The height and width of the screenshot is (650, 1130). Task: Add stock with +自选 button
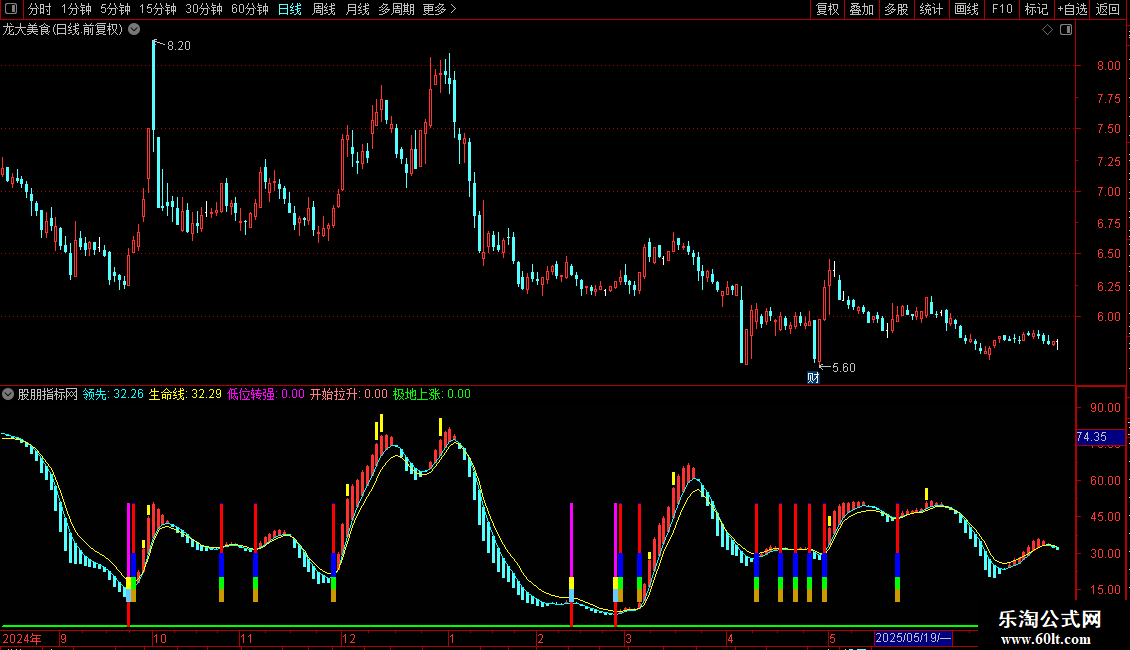pyautogui.click(x=1072, y=9)
